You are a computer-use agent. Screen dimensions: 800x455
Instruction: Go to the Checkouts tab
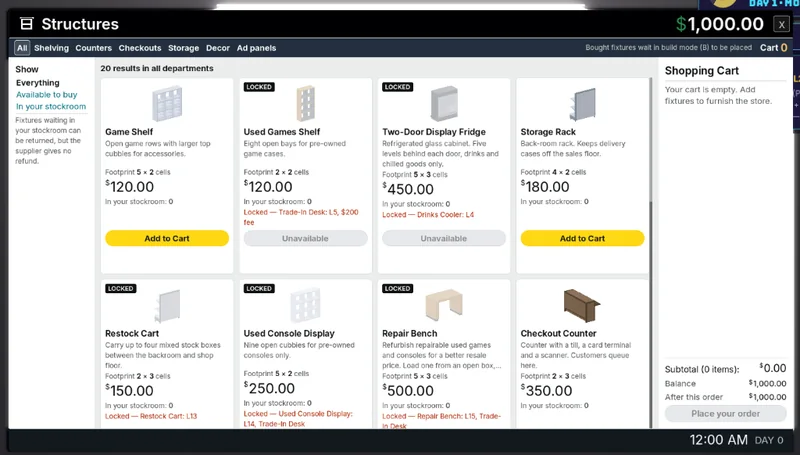point(140,48)
